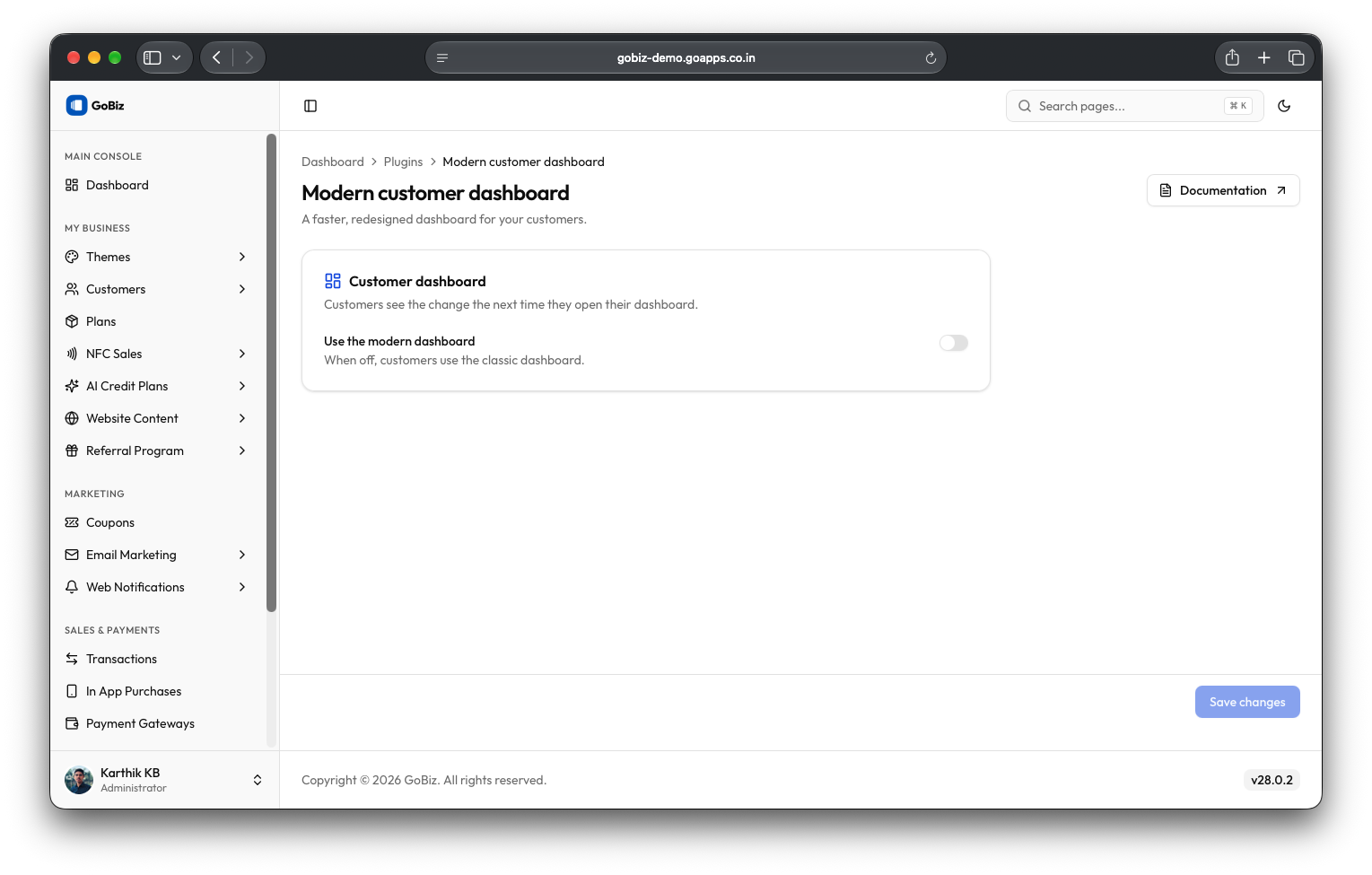Open the Documentation button
1372x875 pixels.
coord(1223,190)
